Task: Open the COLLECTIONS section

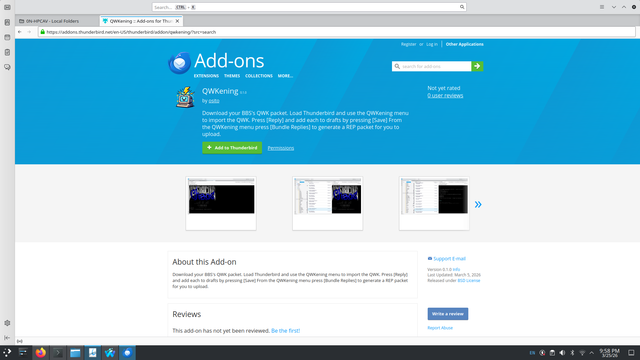Action: point(259,76)
